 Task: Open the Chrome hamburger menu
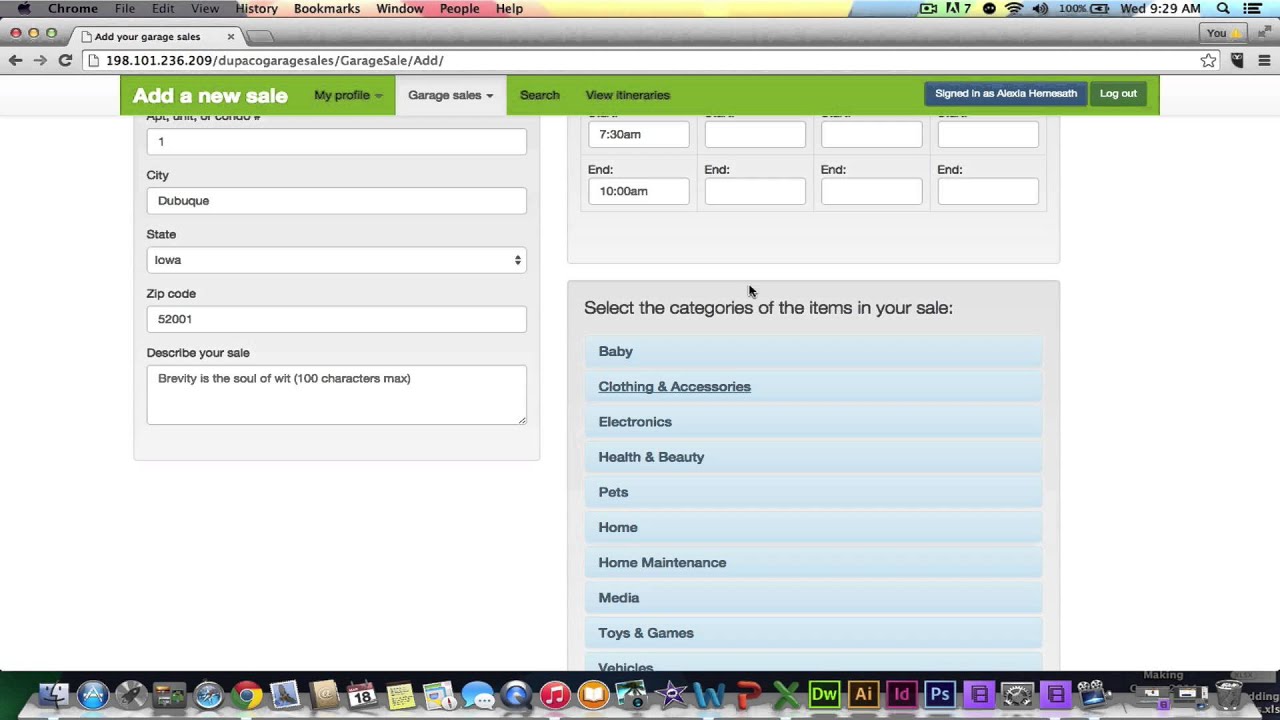pyautogui.click(x=1264, y=60)
